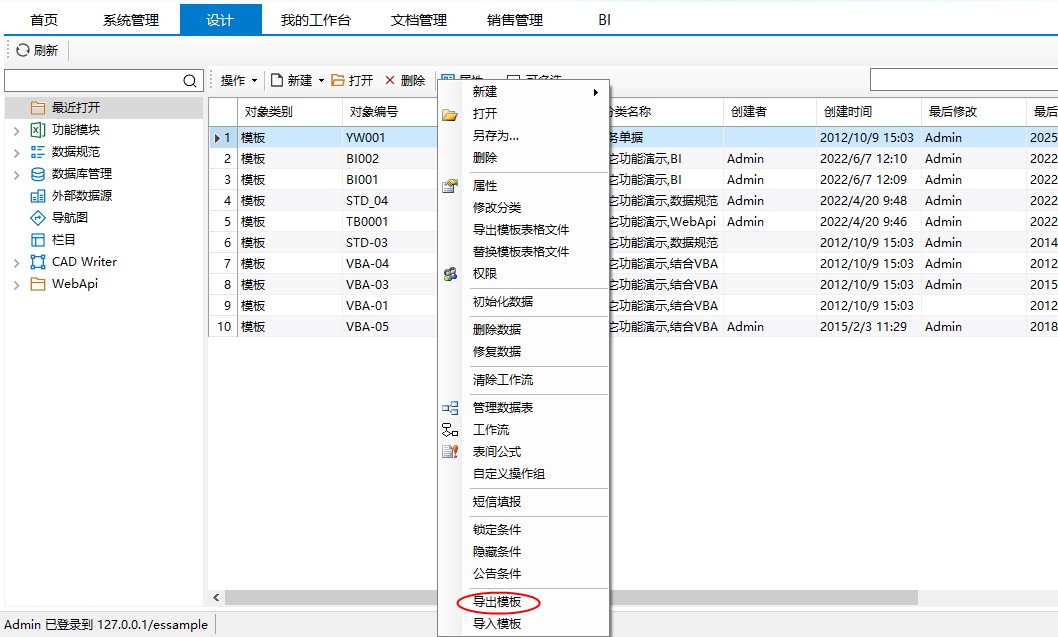Viewport: 1058px width, 637px height.
Task: Open 外部数据源 via its sidebar icon
Action: pos(38,196)
